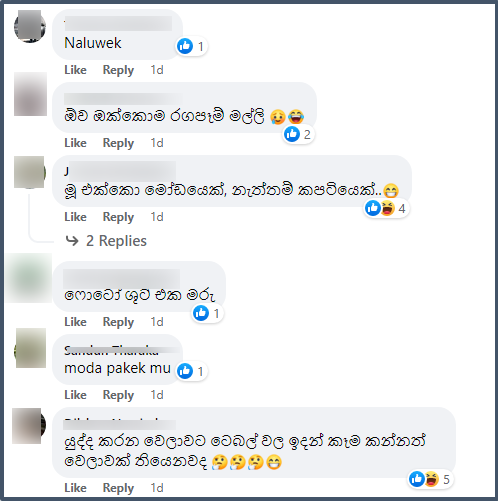
Task: Open profile avatar beside 'moda pakek mu' comment
Action: tap(31, 348)
